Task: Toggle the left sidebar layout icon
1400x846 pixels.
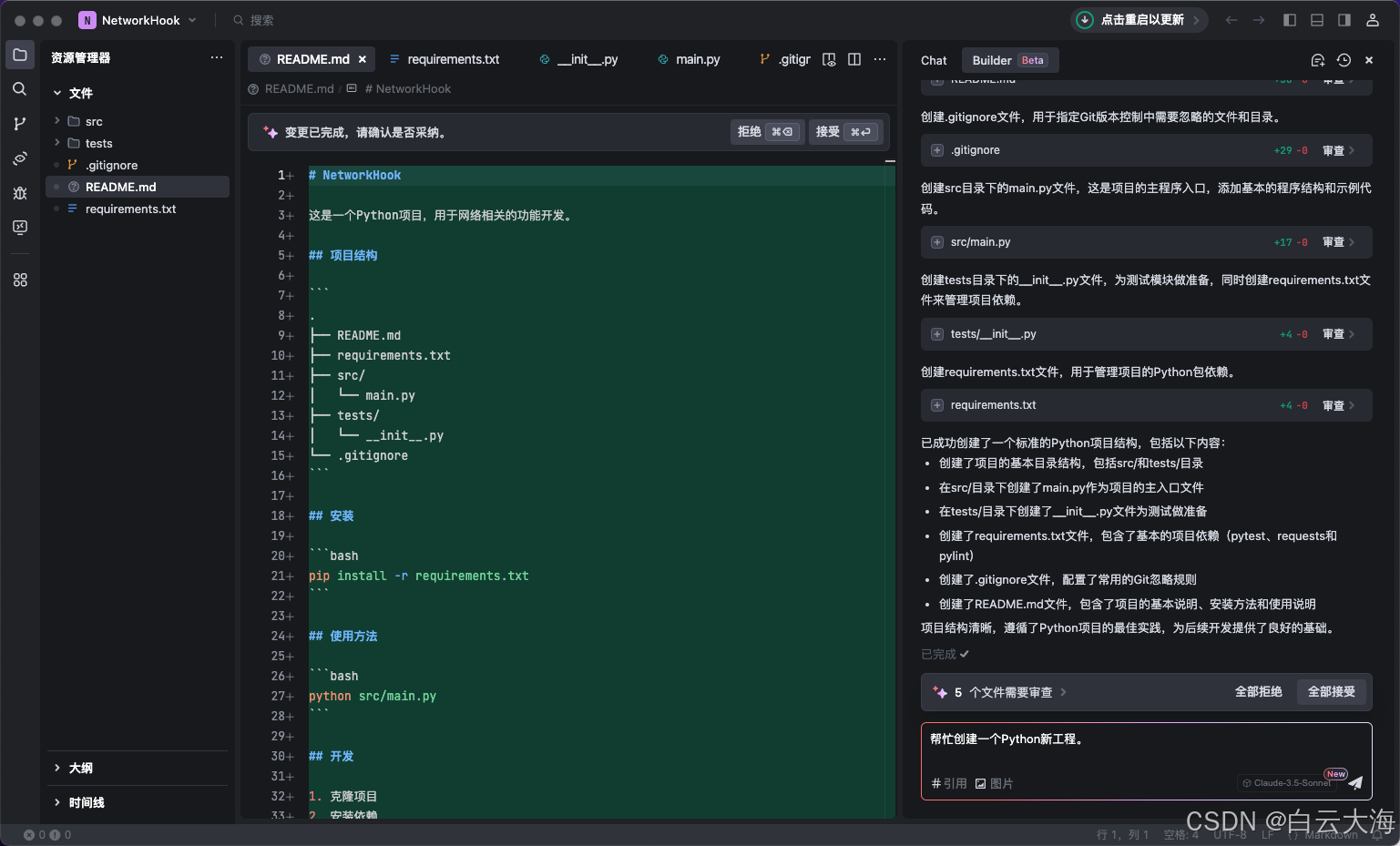Action: tap(1290, 20)
